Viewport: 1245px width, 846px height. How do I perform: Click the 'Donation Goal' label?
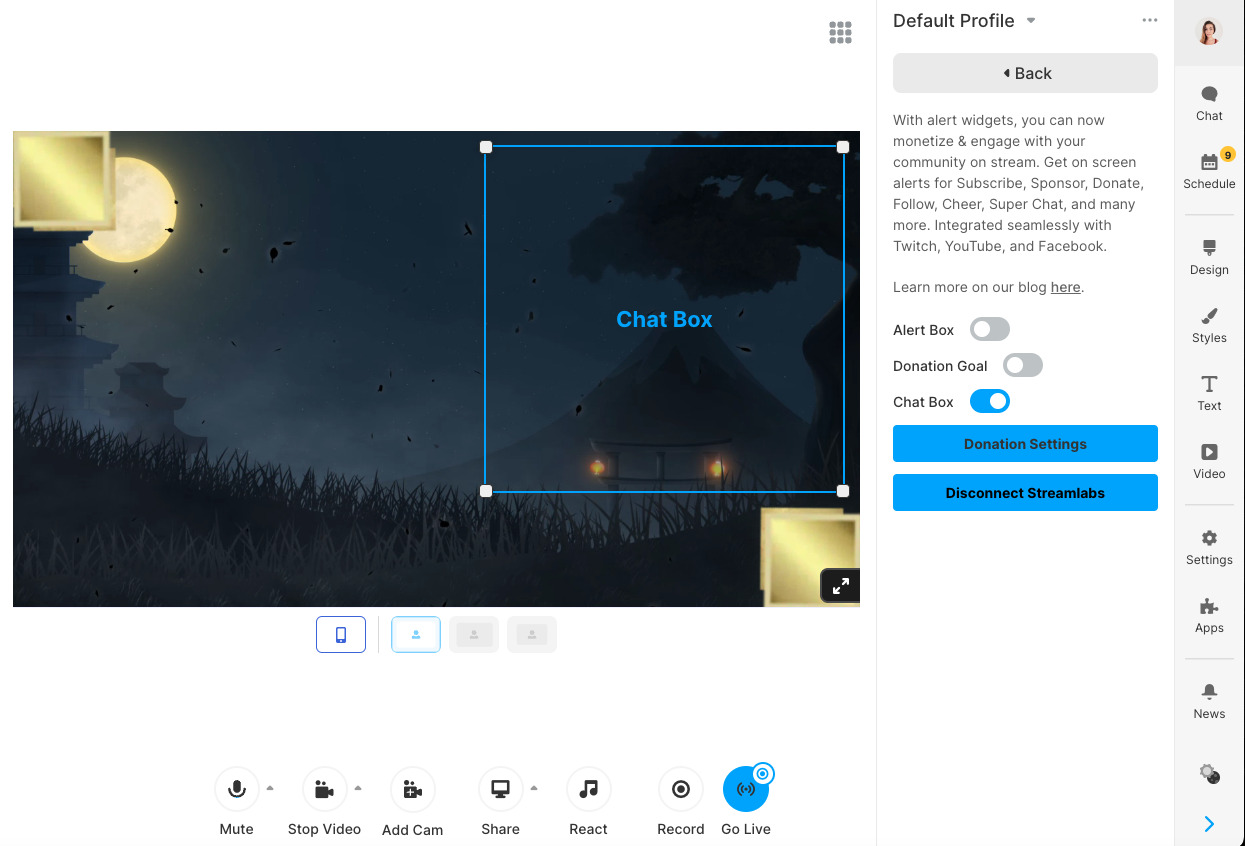940,366
